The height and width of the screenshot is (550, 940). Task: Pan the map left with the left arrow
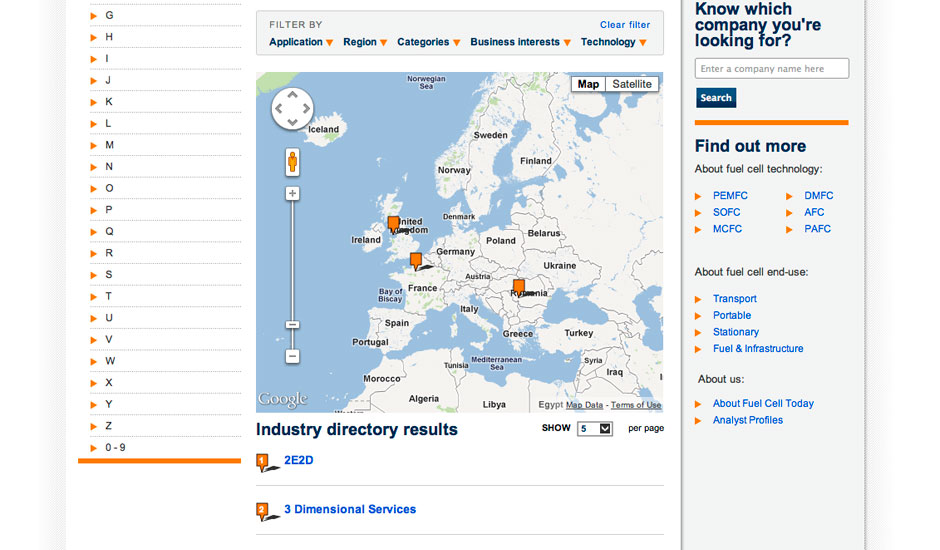[x=279, y=109]
